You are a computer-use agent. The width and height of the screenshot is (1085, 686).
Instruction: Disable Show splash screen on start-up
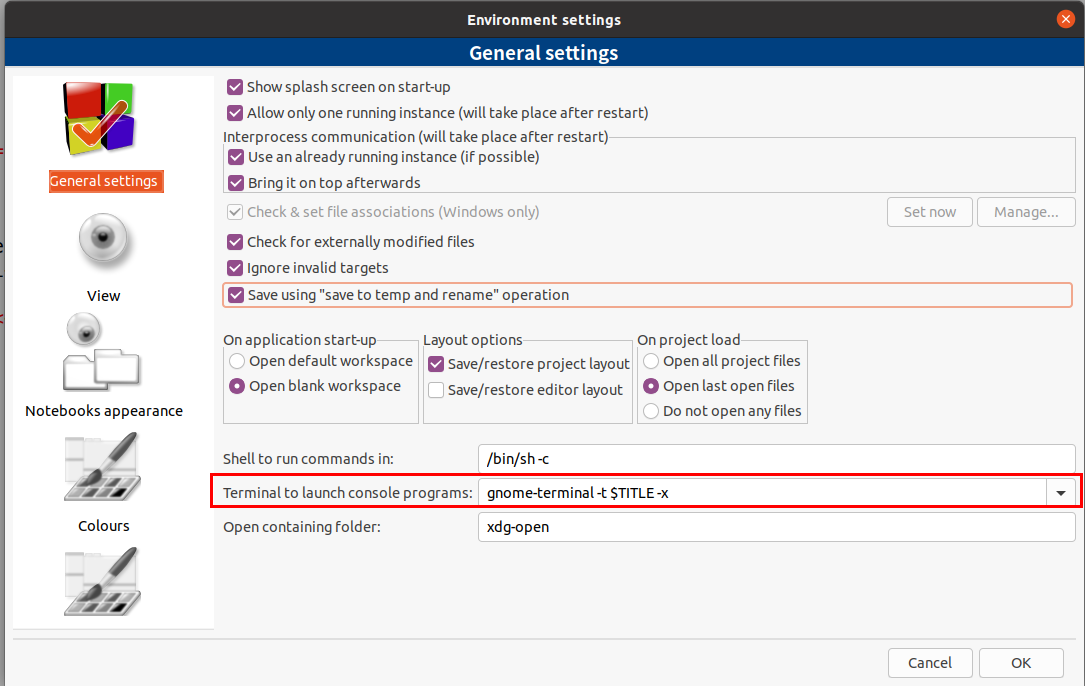tap(236, 87)
